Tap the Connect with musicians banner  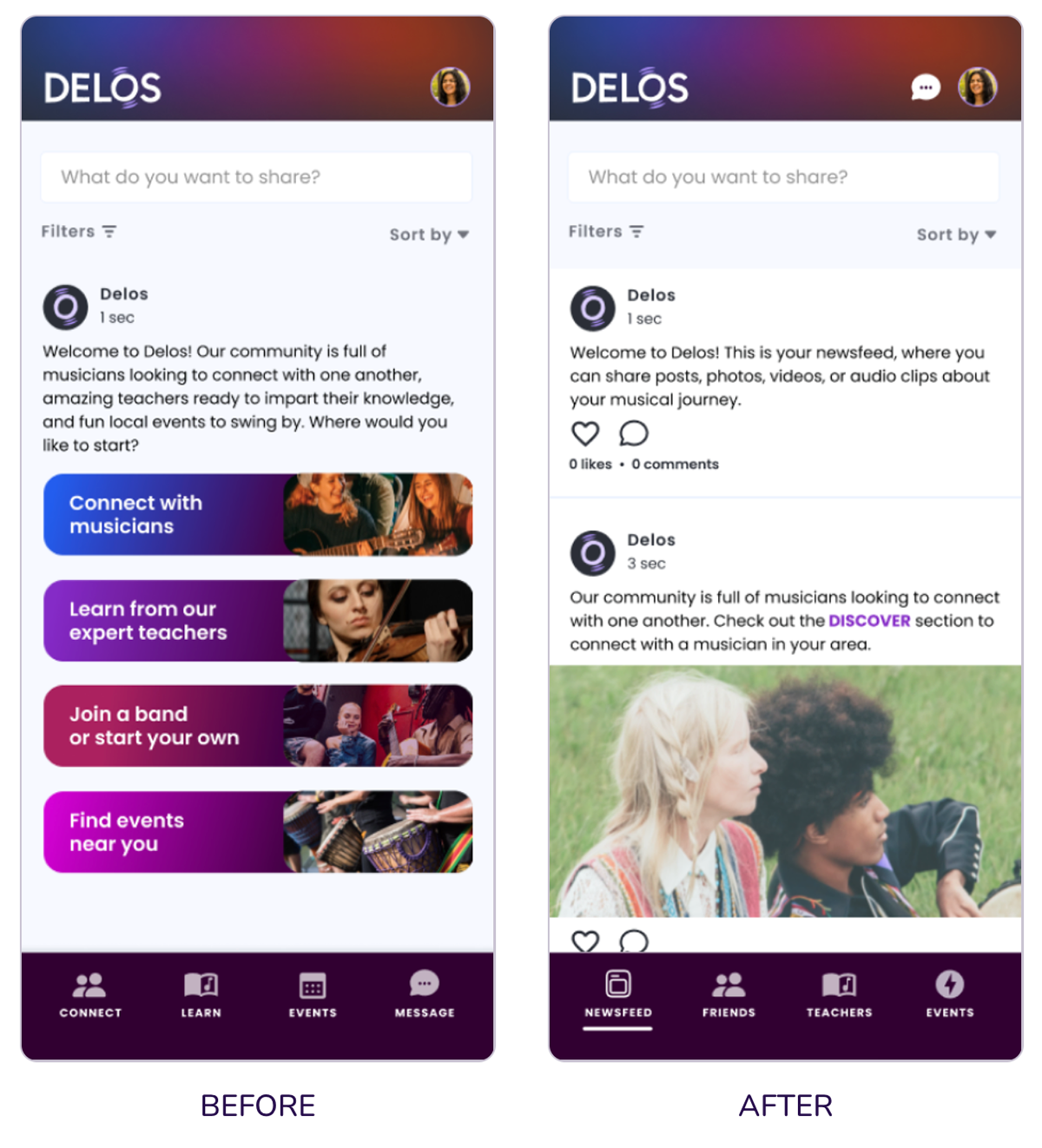click(x=258, y=514)
